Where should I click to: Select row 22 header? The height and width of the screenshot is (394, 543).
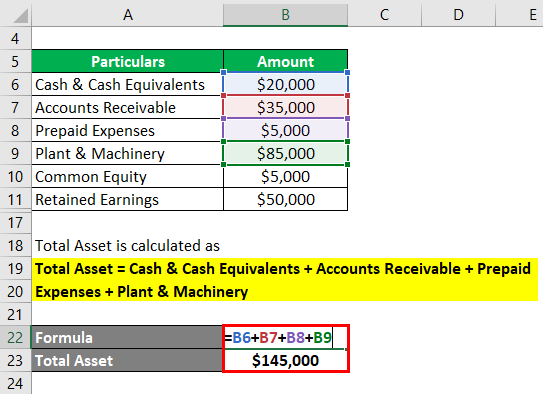pos(15,338)
